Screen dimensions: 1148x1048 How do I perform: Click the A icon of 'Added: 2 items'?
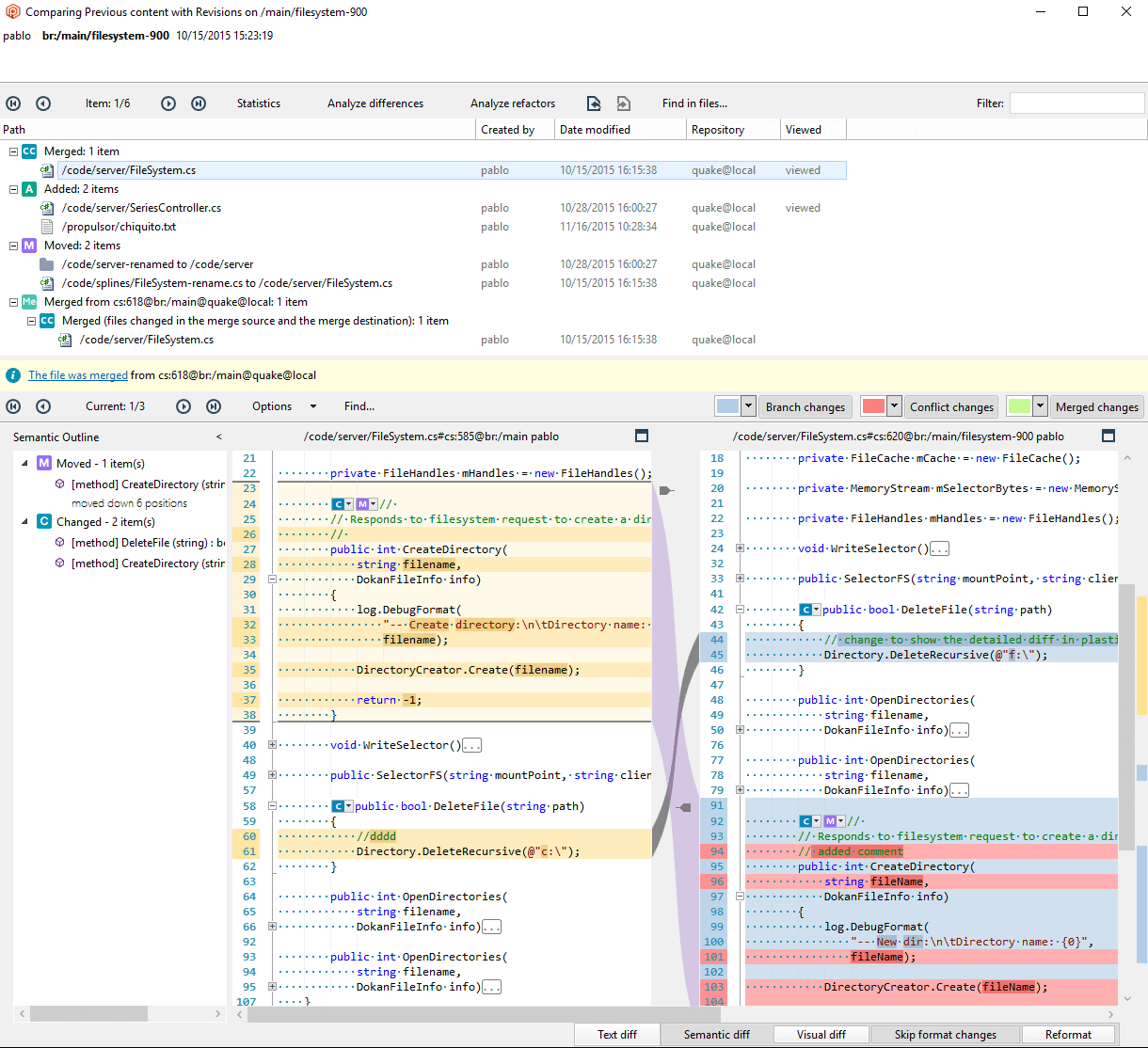[x=29, y=189]
